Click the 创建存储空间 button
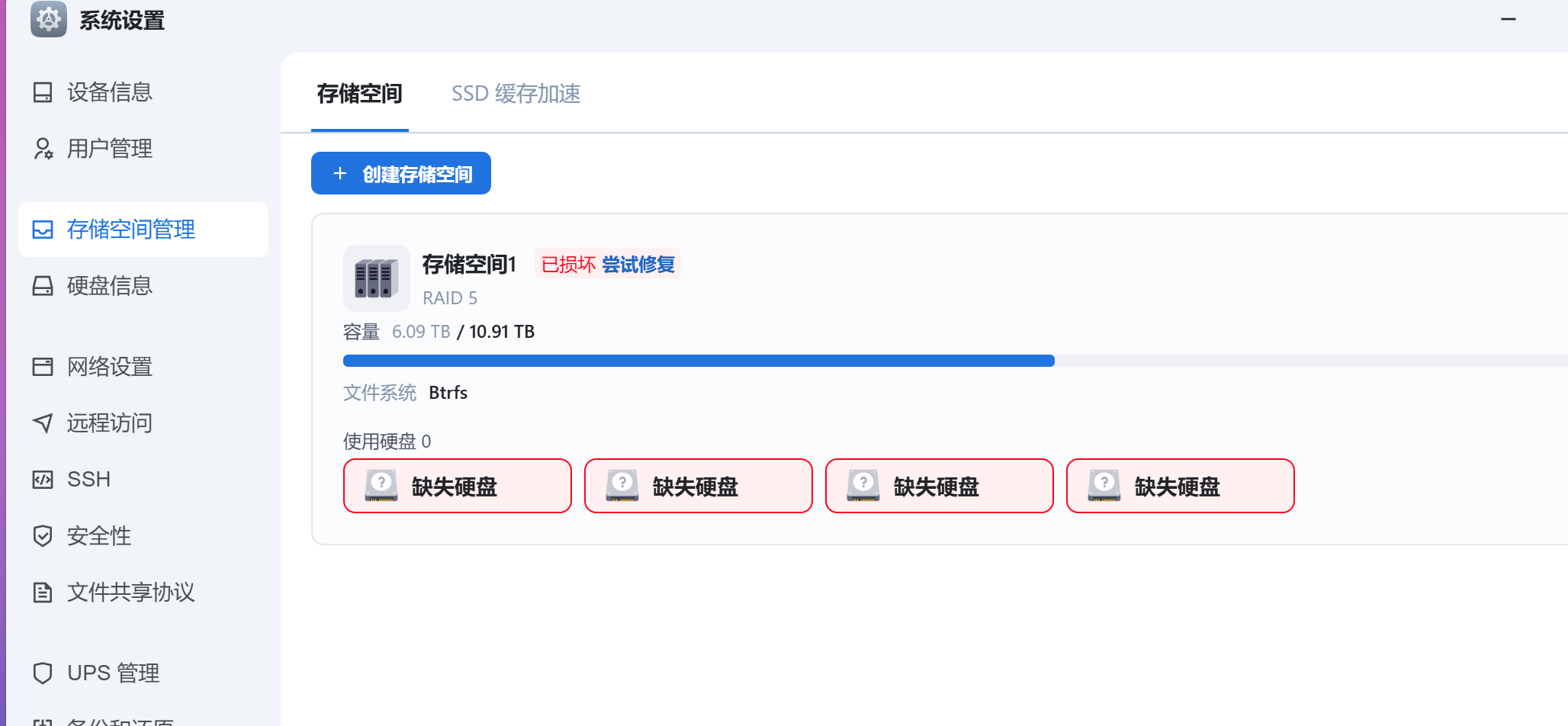 coord(401,173)
